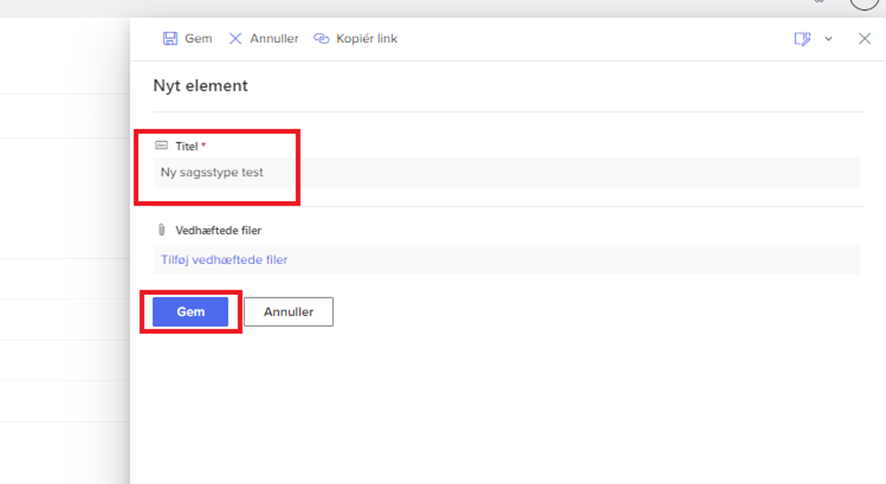Viewport: 886px width, 484px height.
Task: Select Kopiér link text in the command bar
Action: 367,39
